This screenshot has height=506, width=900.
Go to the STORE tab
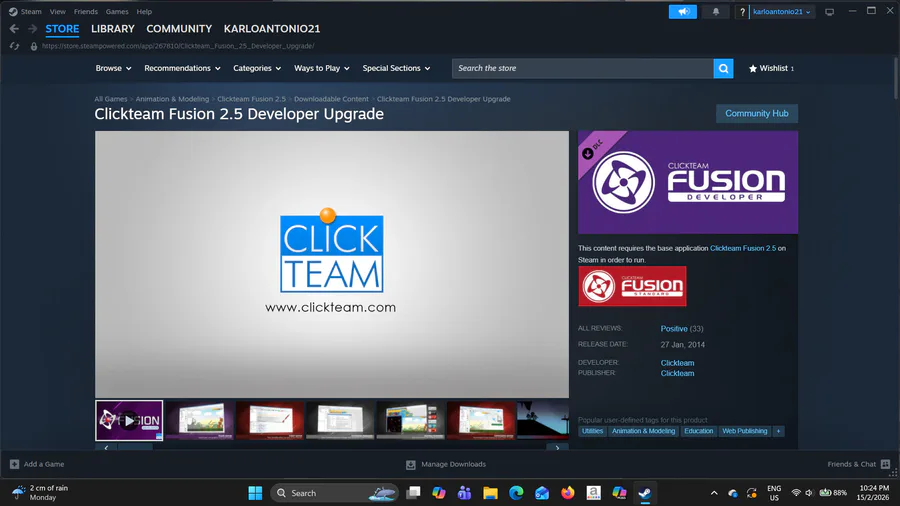click(x=62, y=29)
